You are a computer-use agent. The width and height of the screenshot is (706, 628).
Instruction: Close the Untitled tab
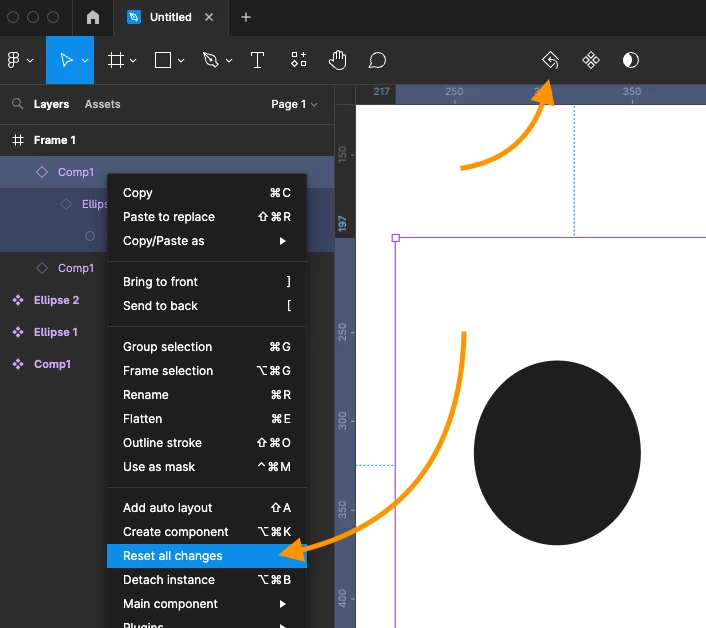click(x=209, y=17)
